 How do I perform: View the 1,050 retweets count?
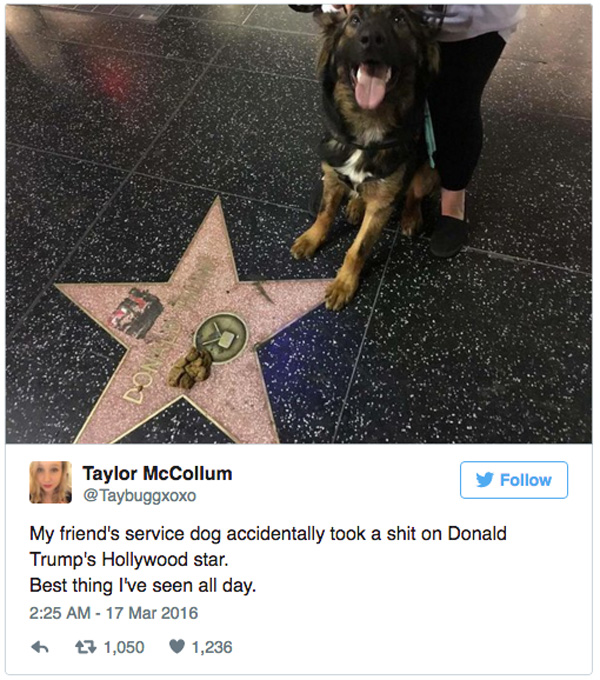tap(124, 647)
